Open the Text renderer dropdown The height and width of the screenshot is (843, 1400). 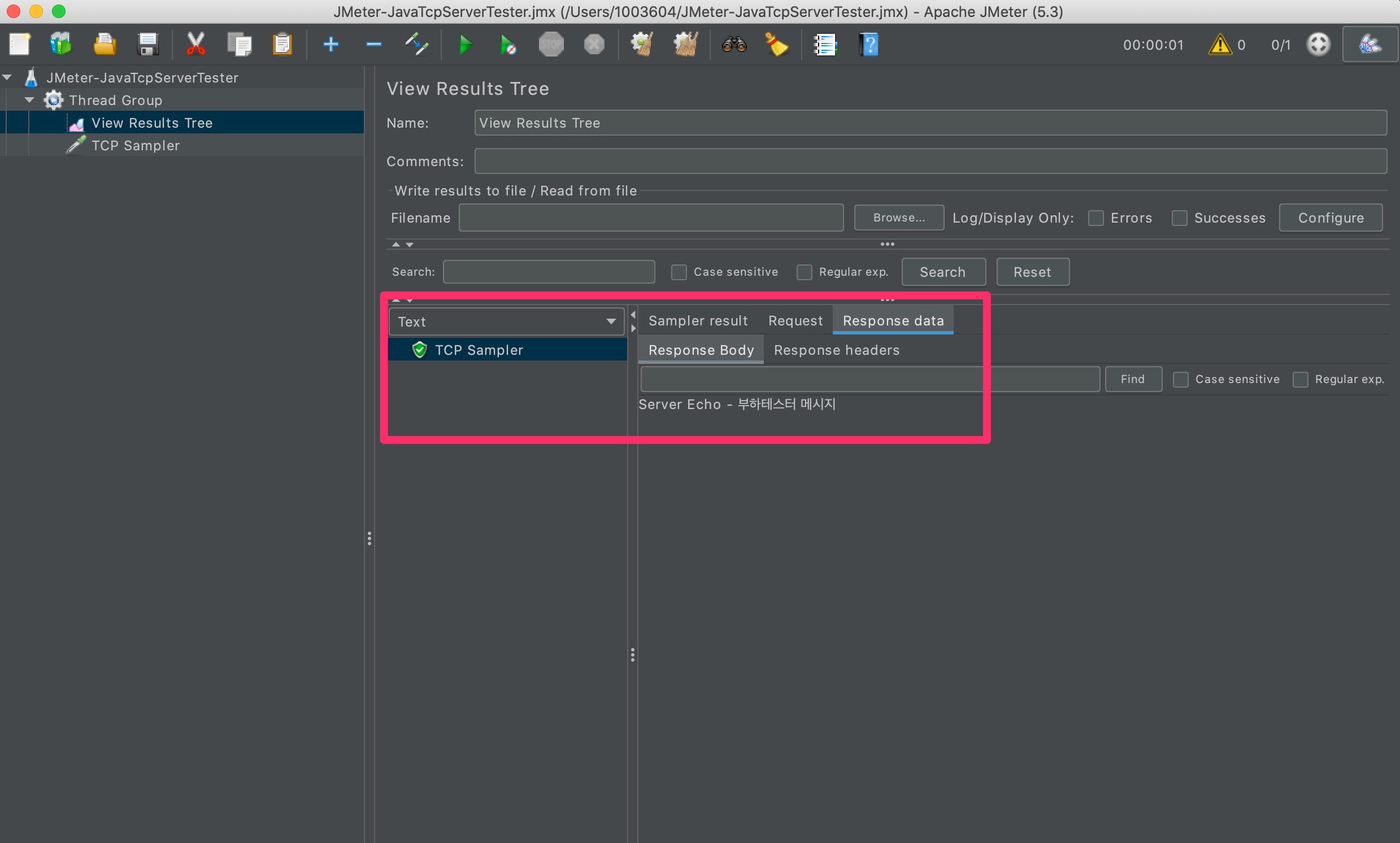[506, 321]
